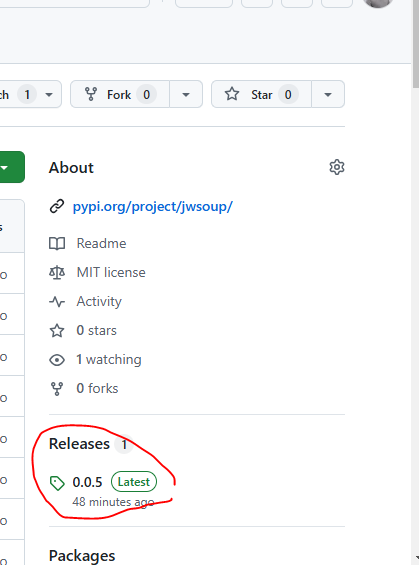Screen dimensions: 419x565
Task: Expand the Fork options dropdown arrow
Action: [x=186, y=94]
